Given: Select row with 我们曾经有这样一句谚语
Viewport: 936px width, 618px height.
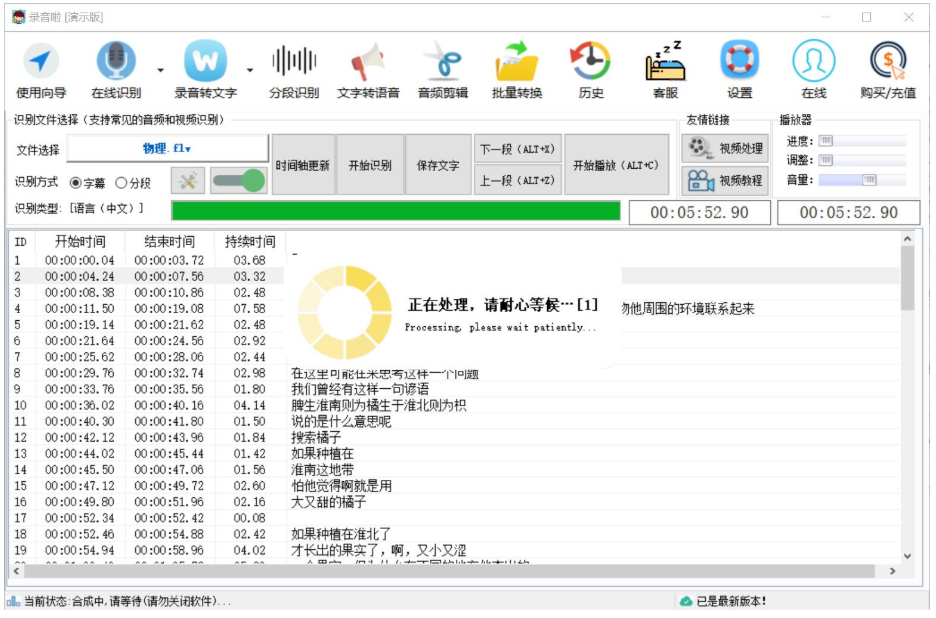Looking at the screenshot, I should [x=455, y=390].
